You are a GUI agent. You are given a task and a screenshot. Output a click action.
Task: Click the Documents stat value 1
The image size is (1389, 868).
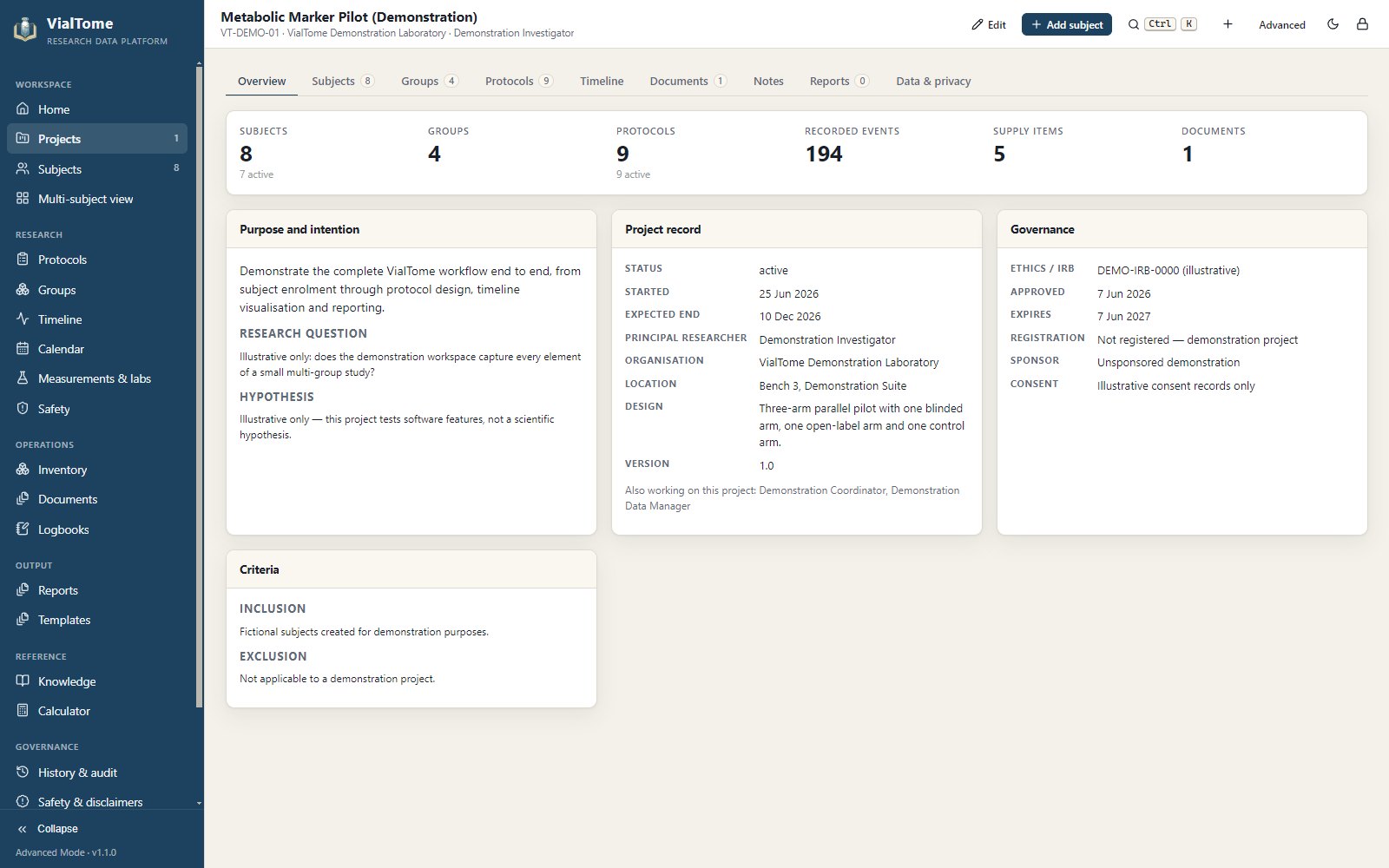point(1188,155)
